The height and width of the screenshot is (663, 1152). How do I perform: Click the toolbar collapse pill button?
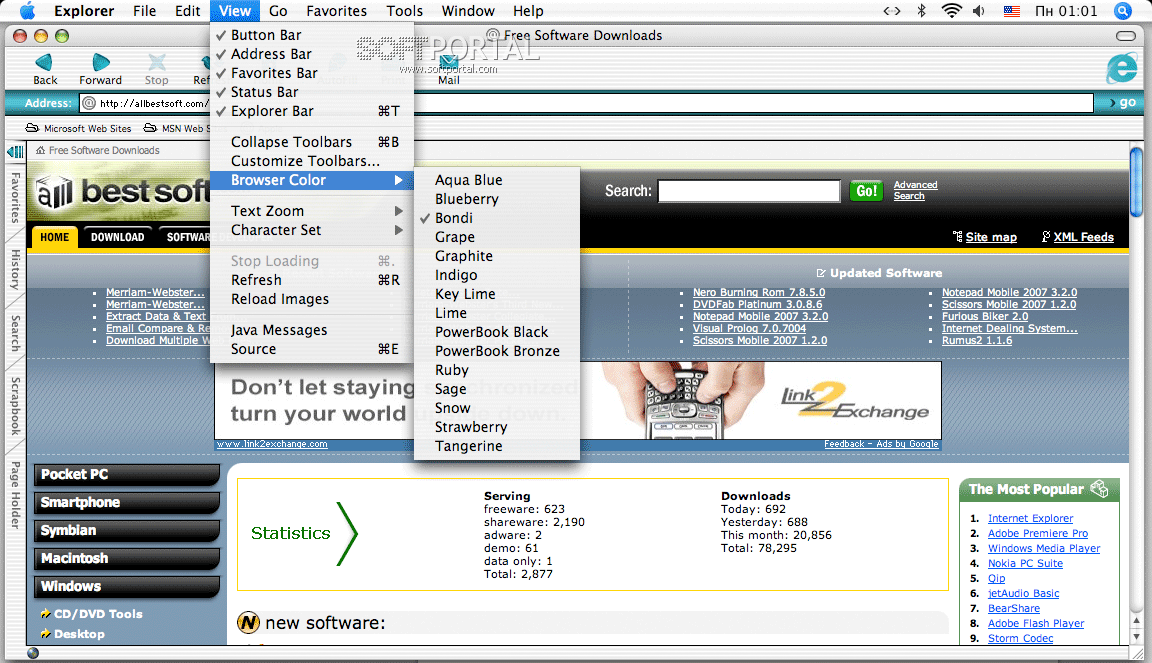tap(1126, 35)
